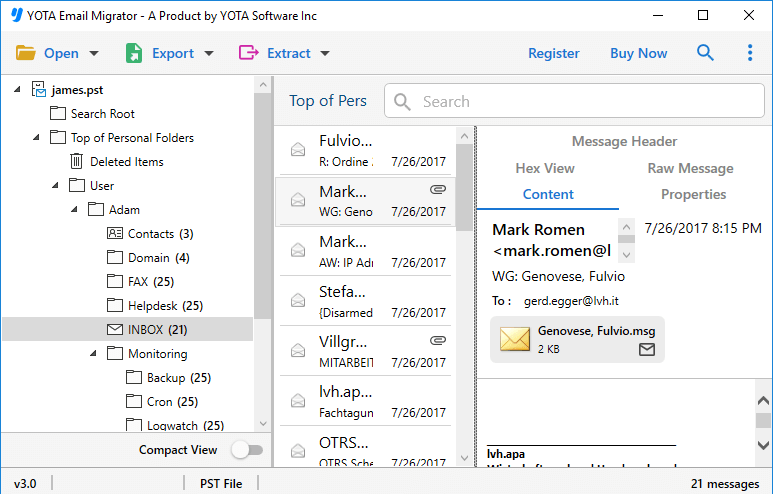Click the Export file icon

click(x=133, y=53)
